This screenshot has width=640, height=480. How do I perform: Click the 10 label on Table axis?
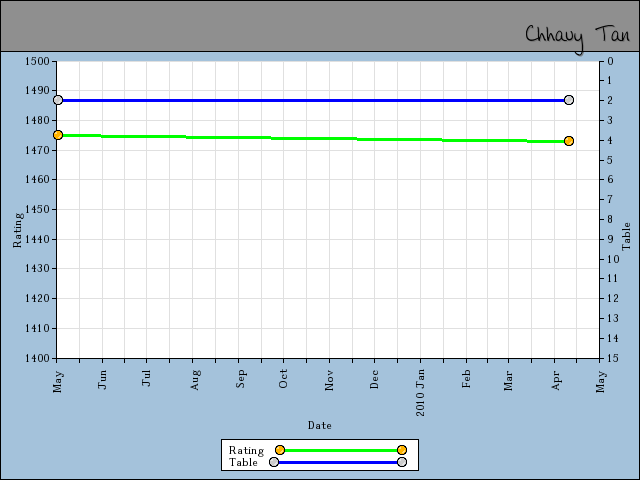613,259
